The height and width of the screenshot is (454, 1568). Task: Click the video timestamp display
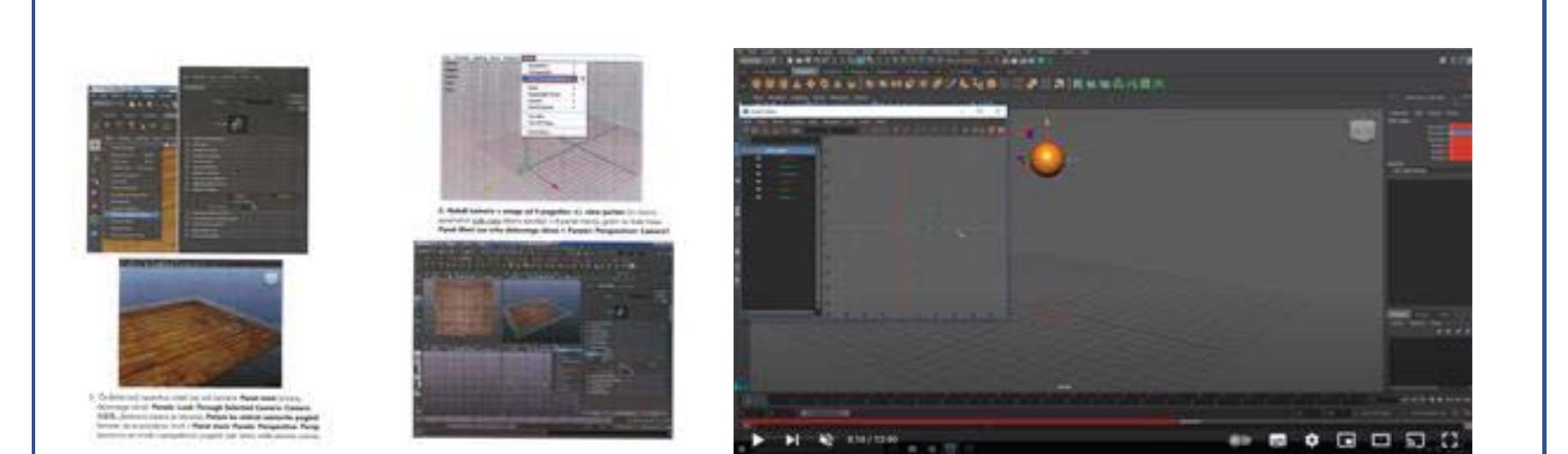pos(872,439)
